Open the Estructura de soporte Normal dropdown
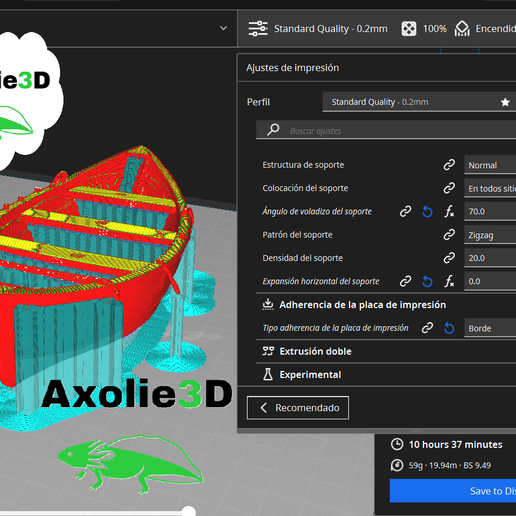The image size is (516, 516). 490,165
